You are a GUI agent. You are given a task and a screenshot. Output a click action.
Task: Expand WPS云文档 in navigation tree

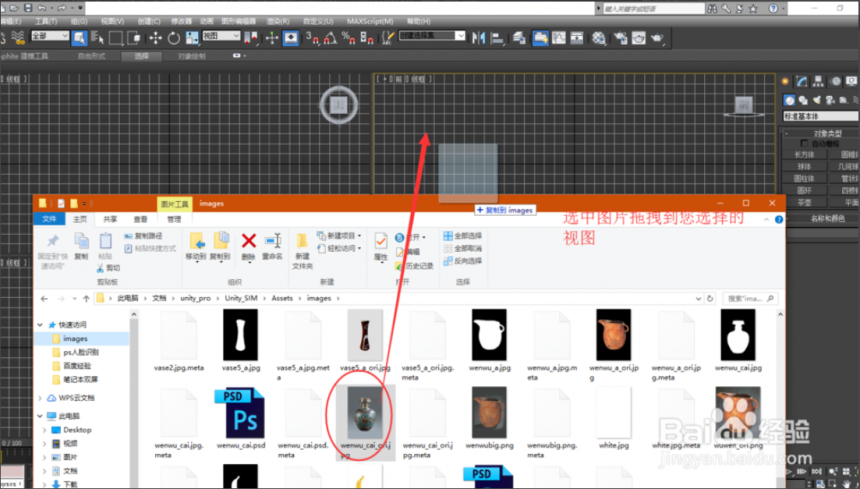(x=40, y=398)
